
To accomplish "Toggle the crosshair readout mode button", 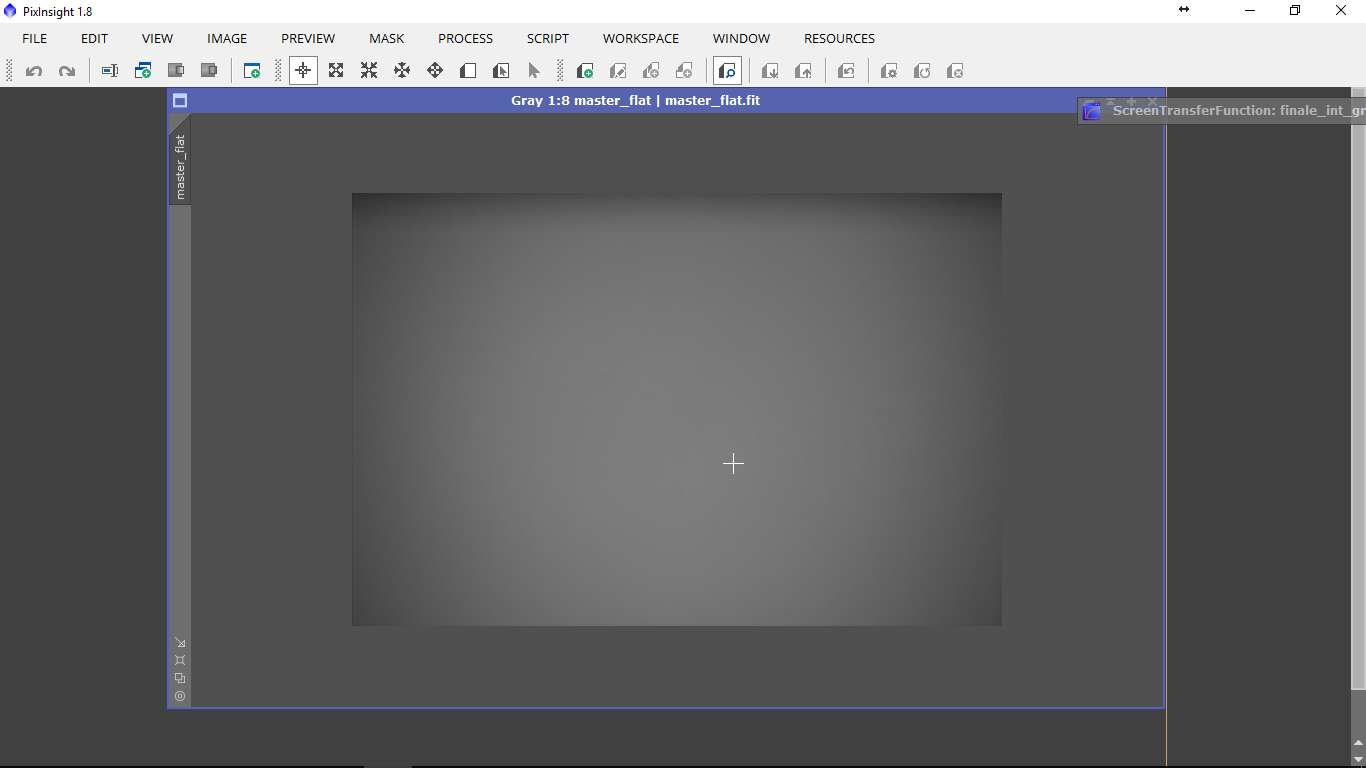I will pyautogui.click(x=303, y=71).
